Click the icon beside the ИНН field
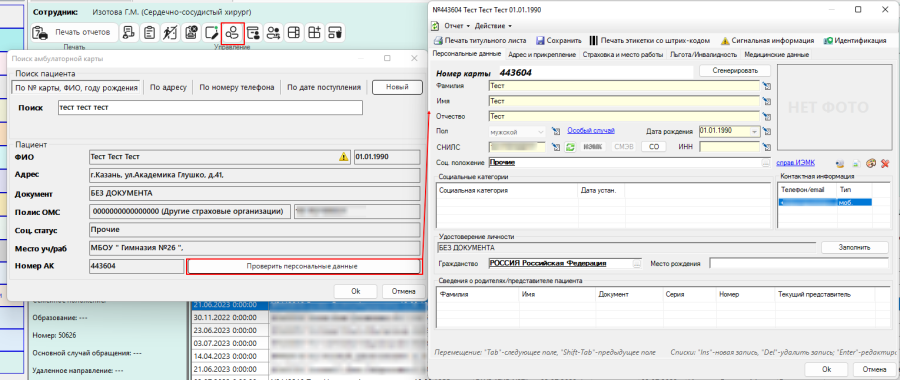 pos(766,147)
